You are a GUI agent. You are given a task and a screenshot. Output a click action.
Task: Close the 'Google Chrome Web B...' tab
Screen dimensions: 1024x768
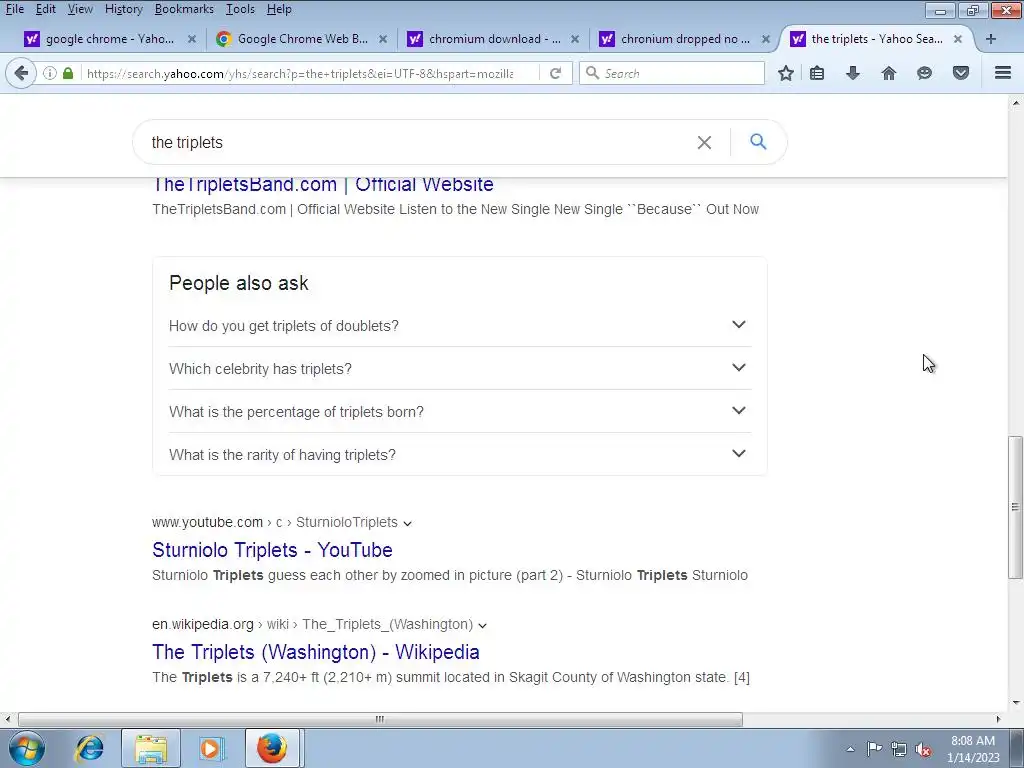click(383, 39)
